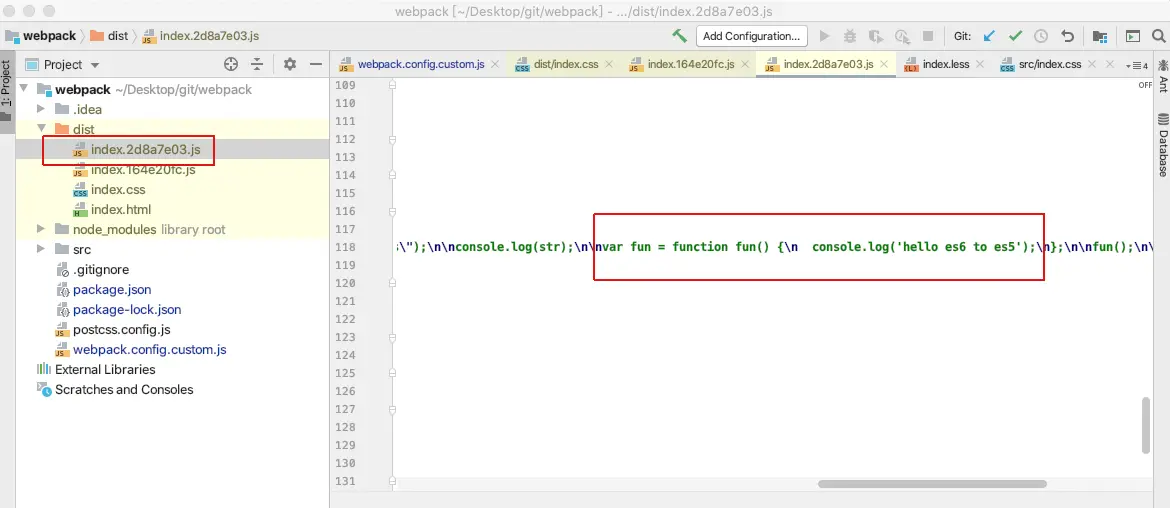
Task: Click the Stop square icon
Action: [x=928, y=36]
